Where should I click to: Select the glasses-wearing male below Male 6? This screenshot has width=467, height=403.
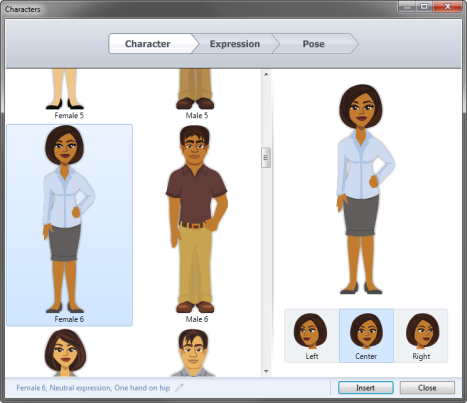click(193, 353)
